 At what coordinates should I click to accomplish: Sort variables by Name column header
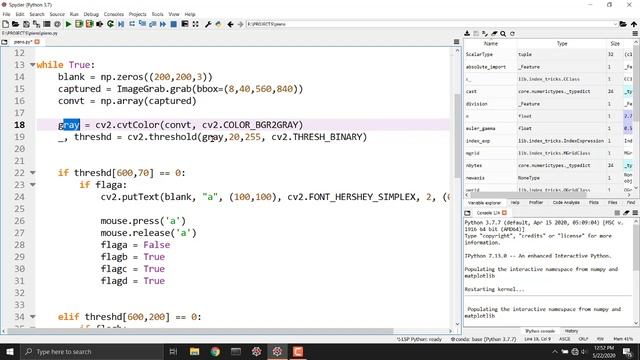pos(491,44)
